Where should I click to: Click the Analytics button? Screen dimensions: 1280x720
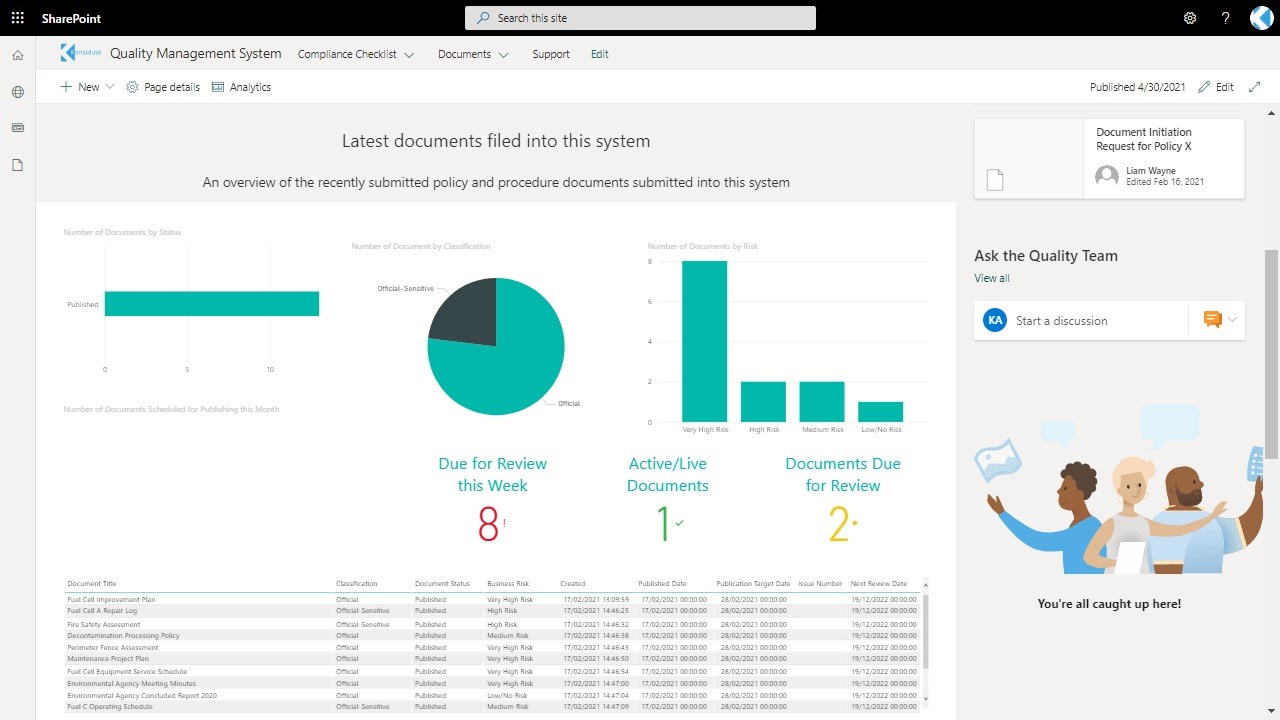(241, 87)
